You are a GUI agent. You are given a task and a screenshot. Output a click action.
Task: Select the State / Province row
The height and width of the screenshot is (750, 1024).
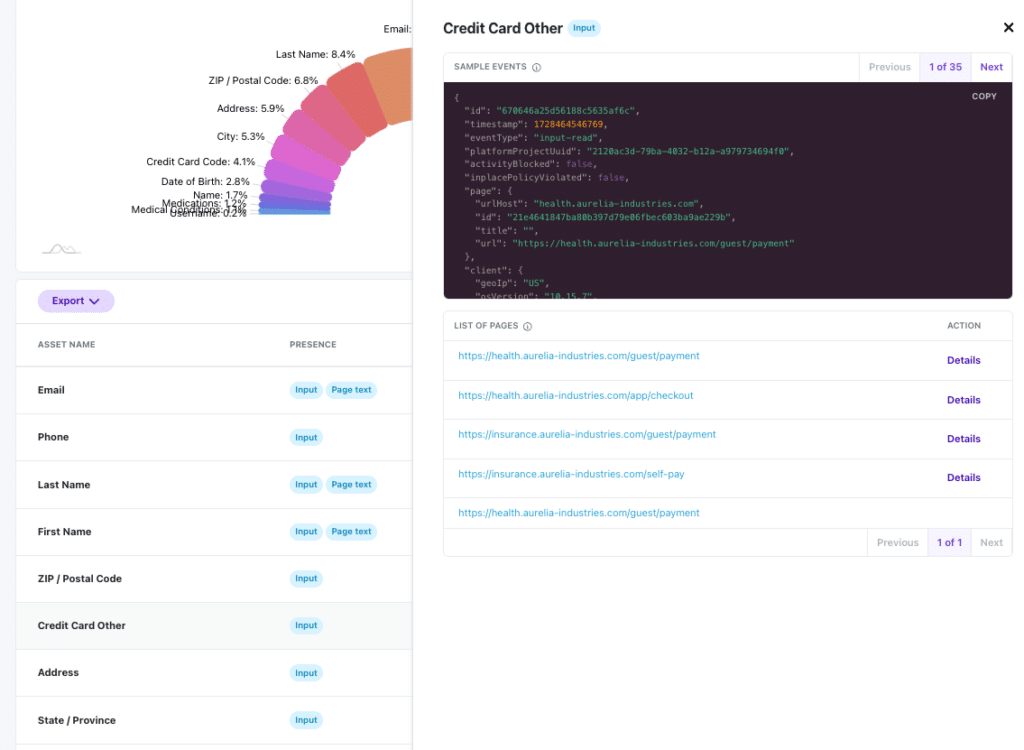pos(214,720)
